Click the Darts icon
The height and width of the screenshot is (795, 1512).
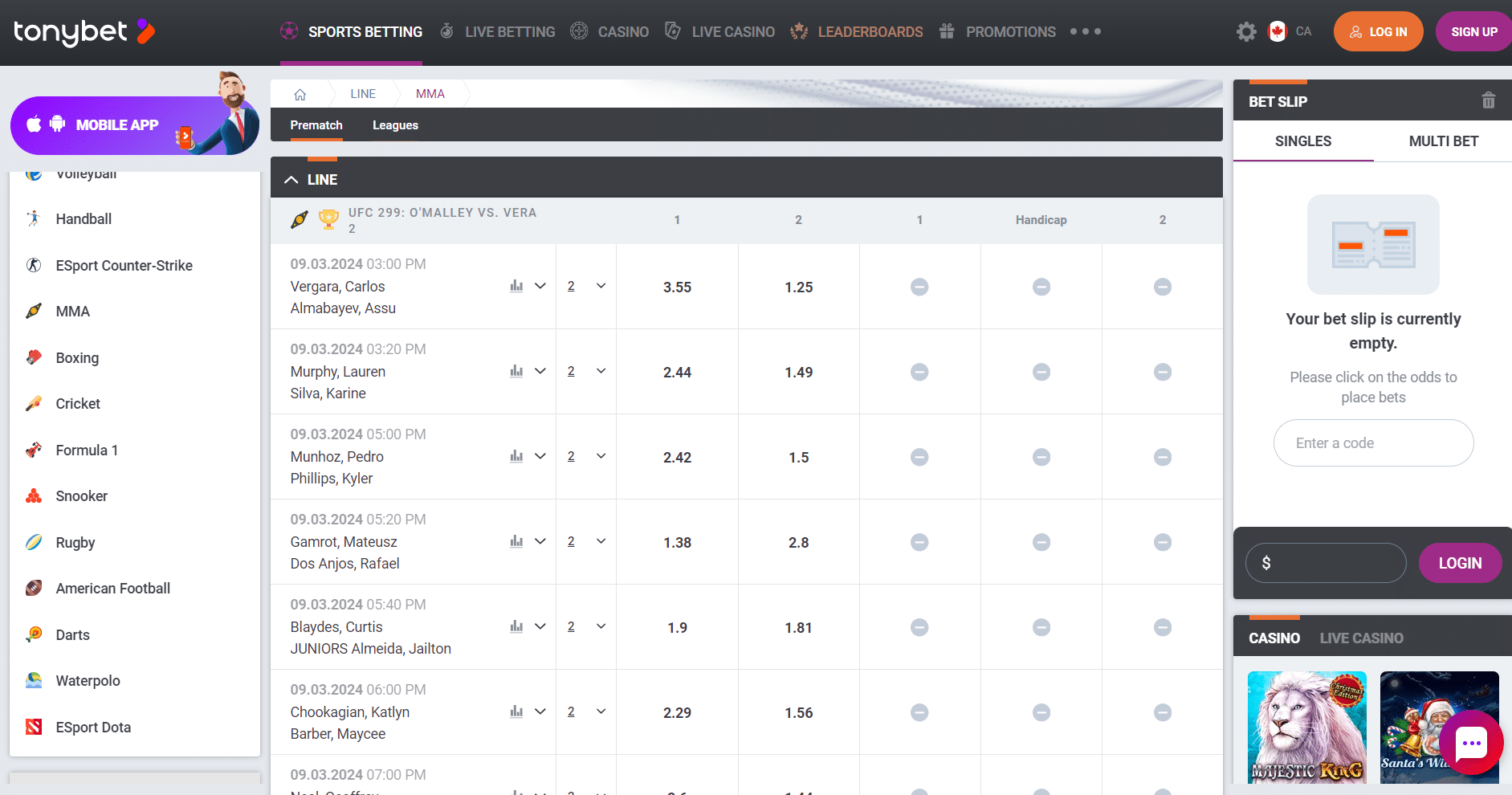click(34, 634)
